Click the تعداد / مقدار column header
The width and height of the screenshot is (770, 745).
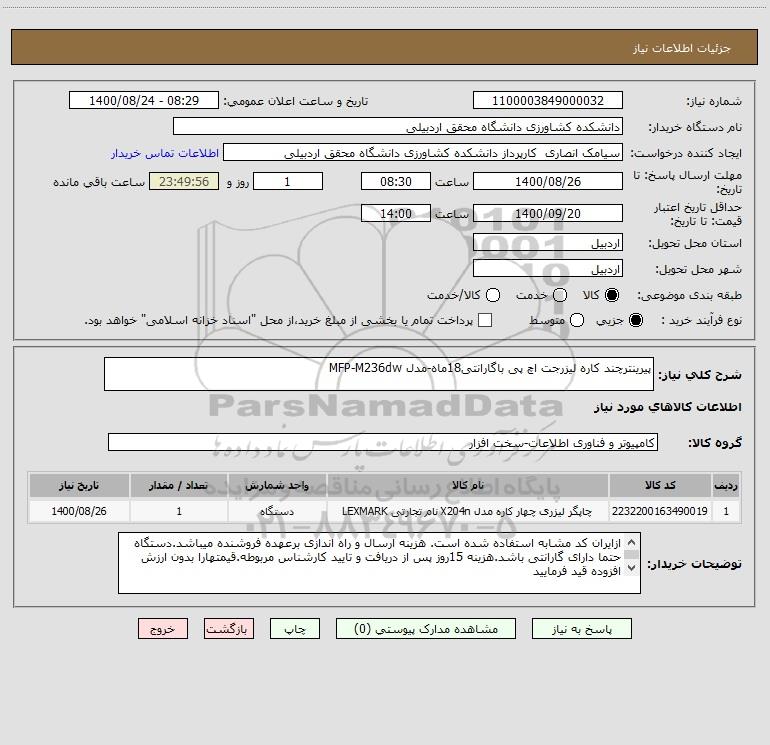(x=179, y=485)
